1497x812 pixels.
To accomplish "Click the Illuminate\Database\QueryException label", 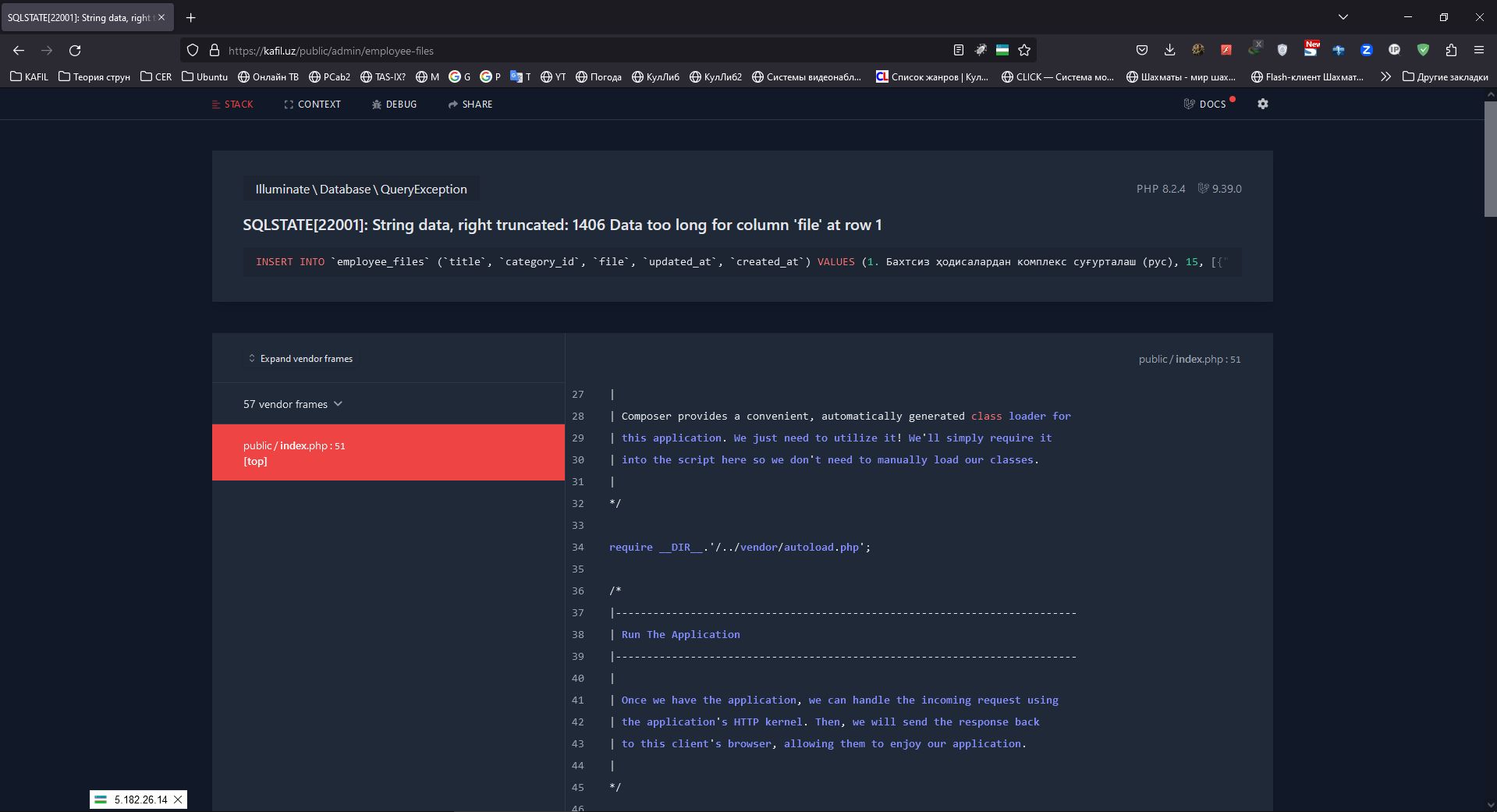I will (x=361, y=190).
